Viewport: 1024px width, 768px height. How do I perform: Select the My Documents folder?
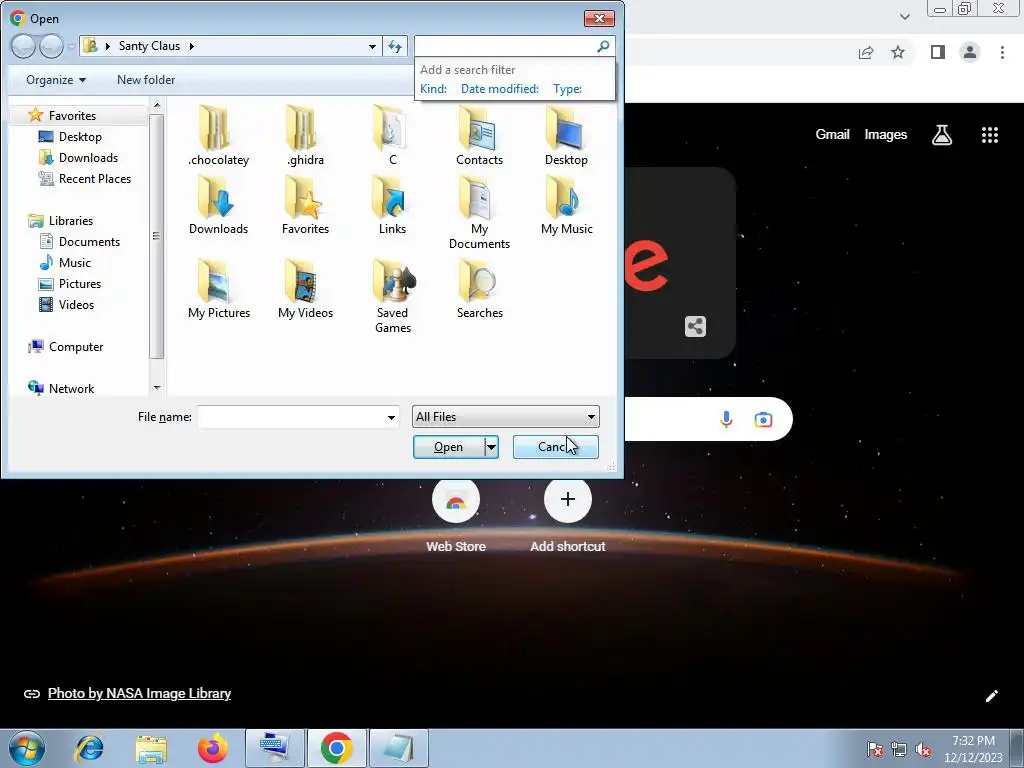pyautogui.click(x=479, y=212)
